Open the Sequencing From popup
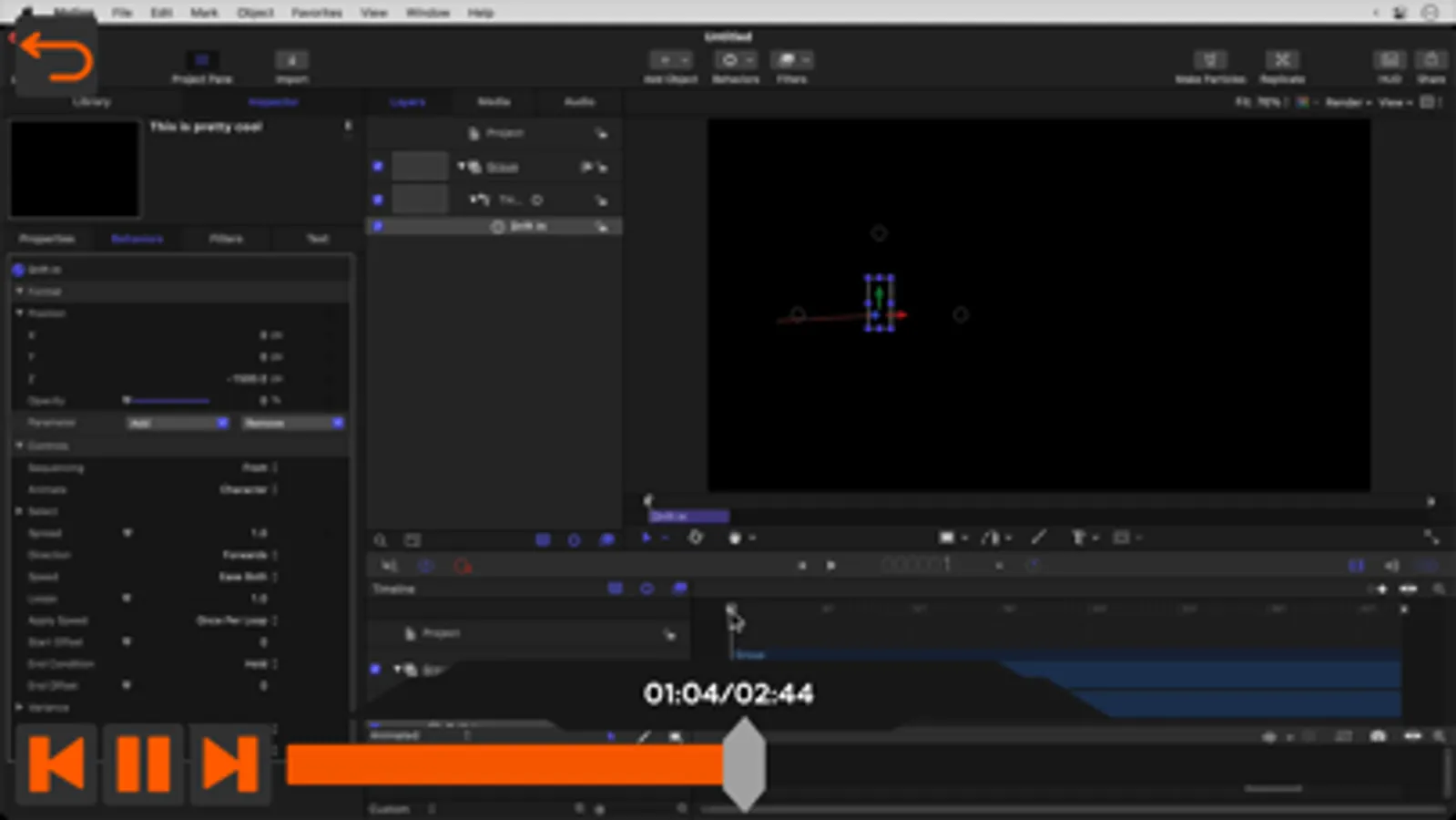This screenshot has width=1456, height=820. (x=260, y=467)
